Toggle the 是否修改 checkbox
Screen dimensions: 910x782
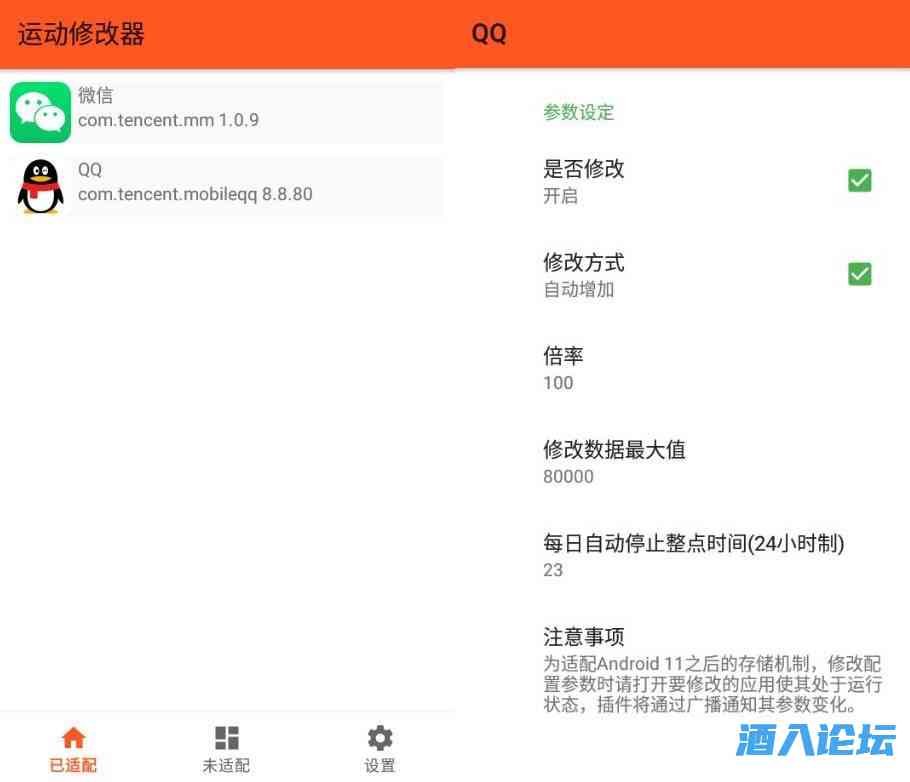860,180
